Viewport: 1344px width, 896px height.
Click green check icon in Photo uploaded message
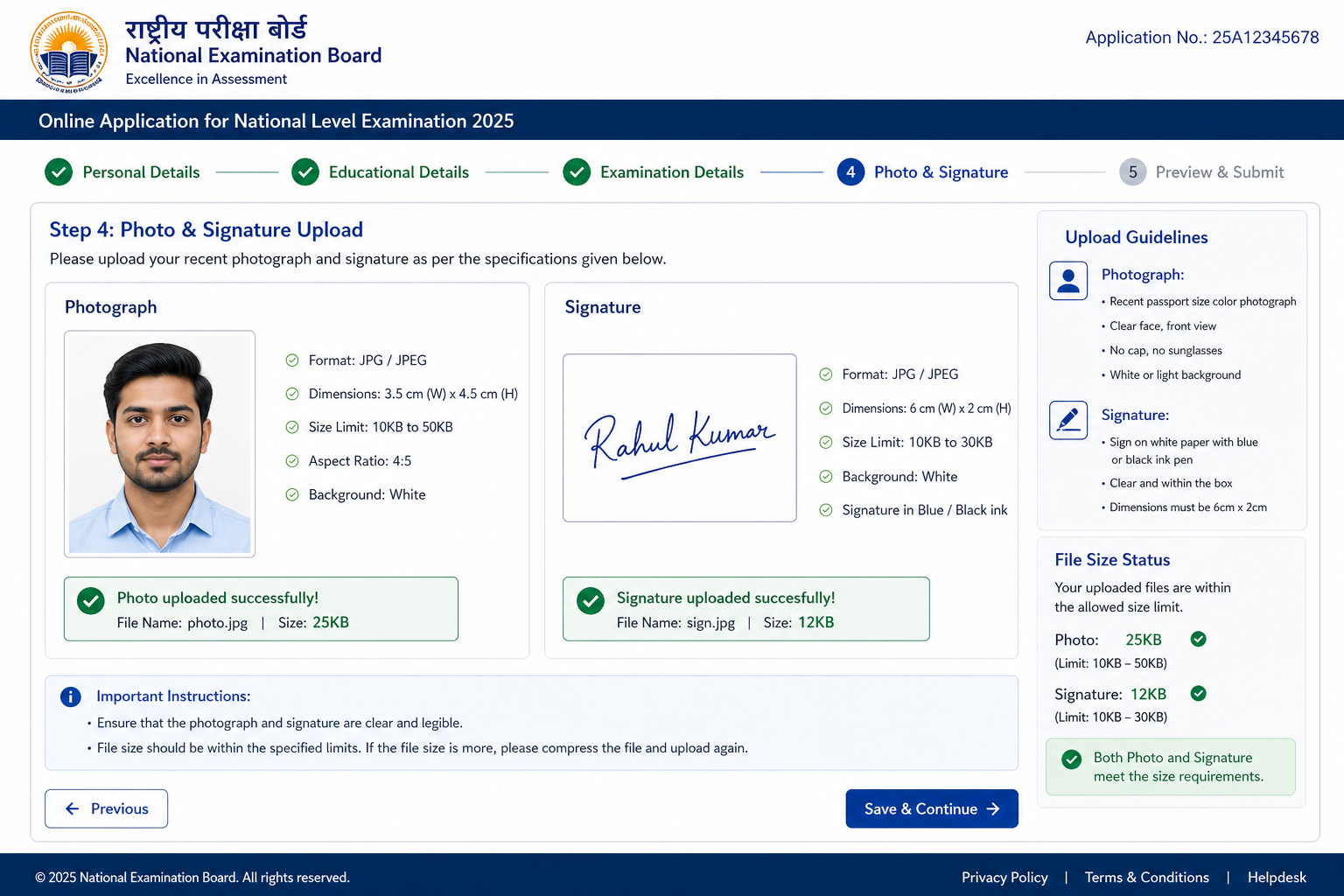point(91,601)
